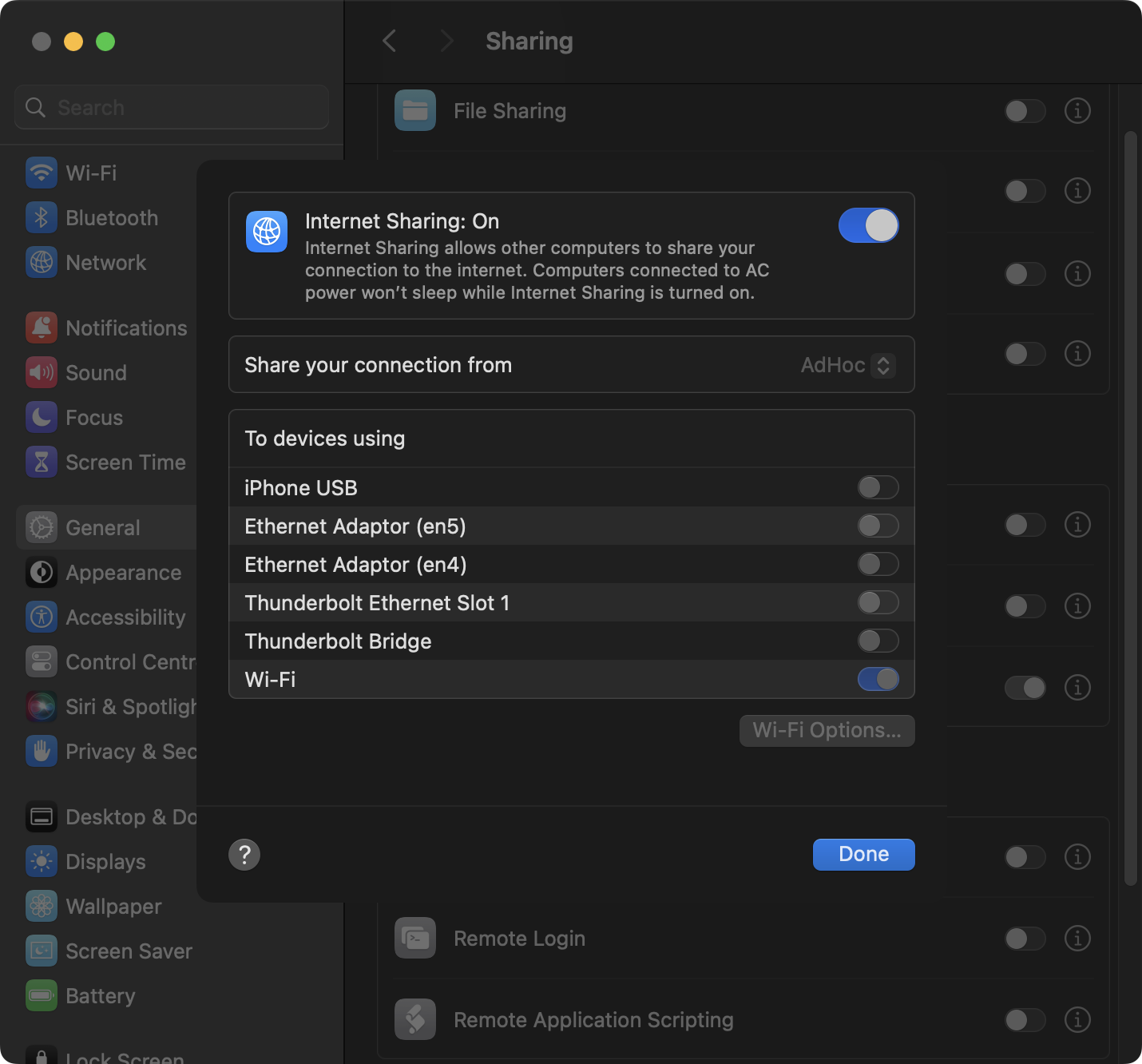Open Accessibility icon in sidebar
The height and width of the screenshot is (1064, 1142).
point(42,617)
